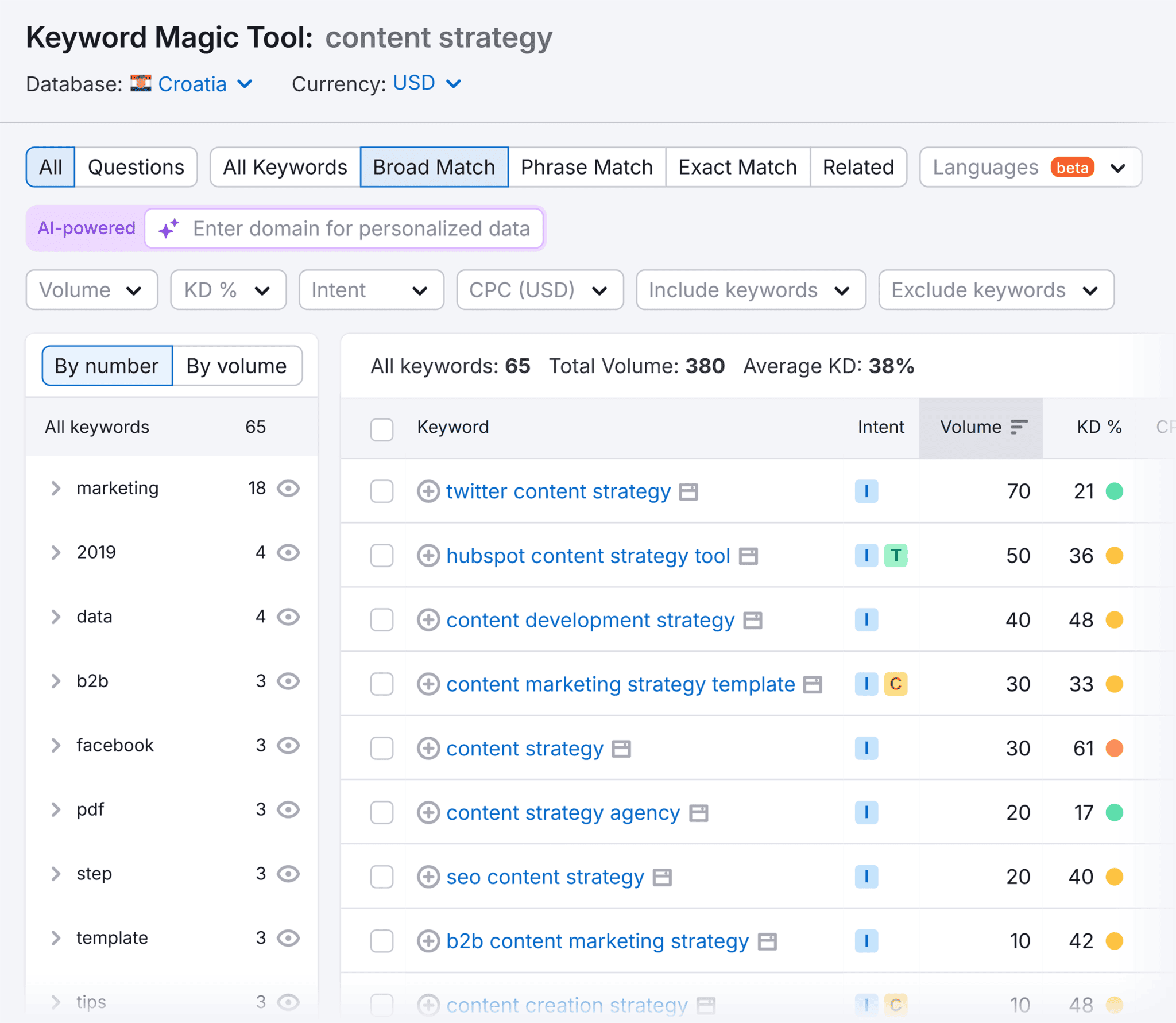Image resolution: width=1176 pixels, height=1023 pixels.
Task: Select the Intent badge for content strategy agency
Action: point(867,812)
